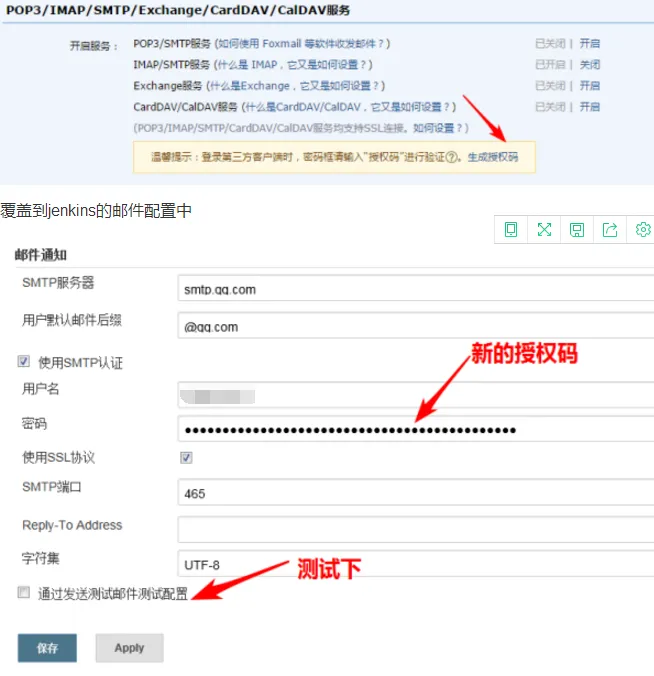
Task: Click 开启 link for Exchange服务
Action: (589, 85)
